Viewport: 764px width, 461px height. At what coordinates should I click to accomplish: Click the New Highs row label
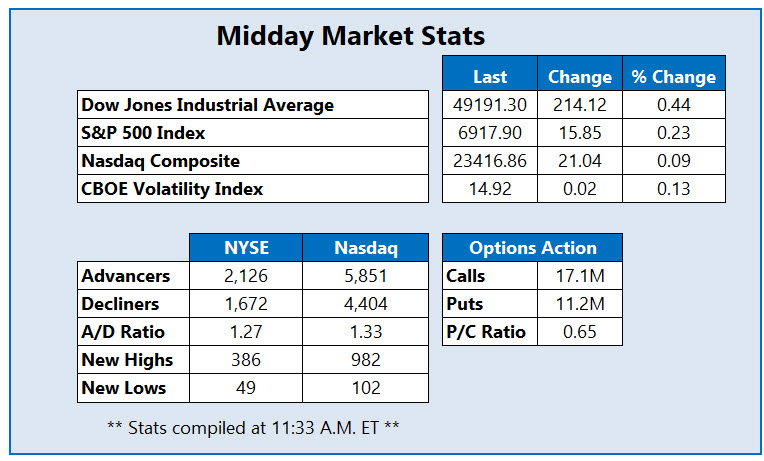[128, 360]
